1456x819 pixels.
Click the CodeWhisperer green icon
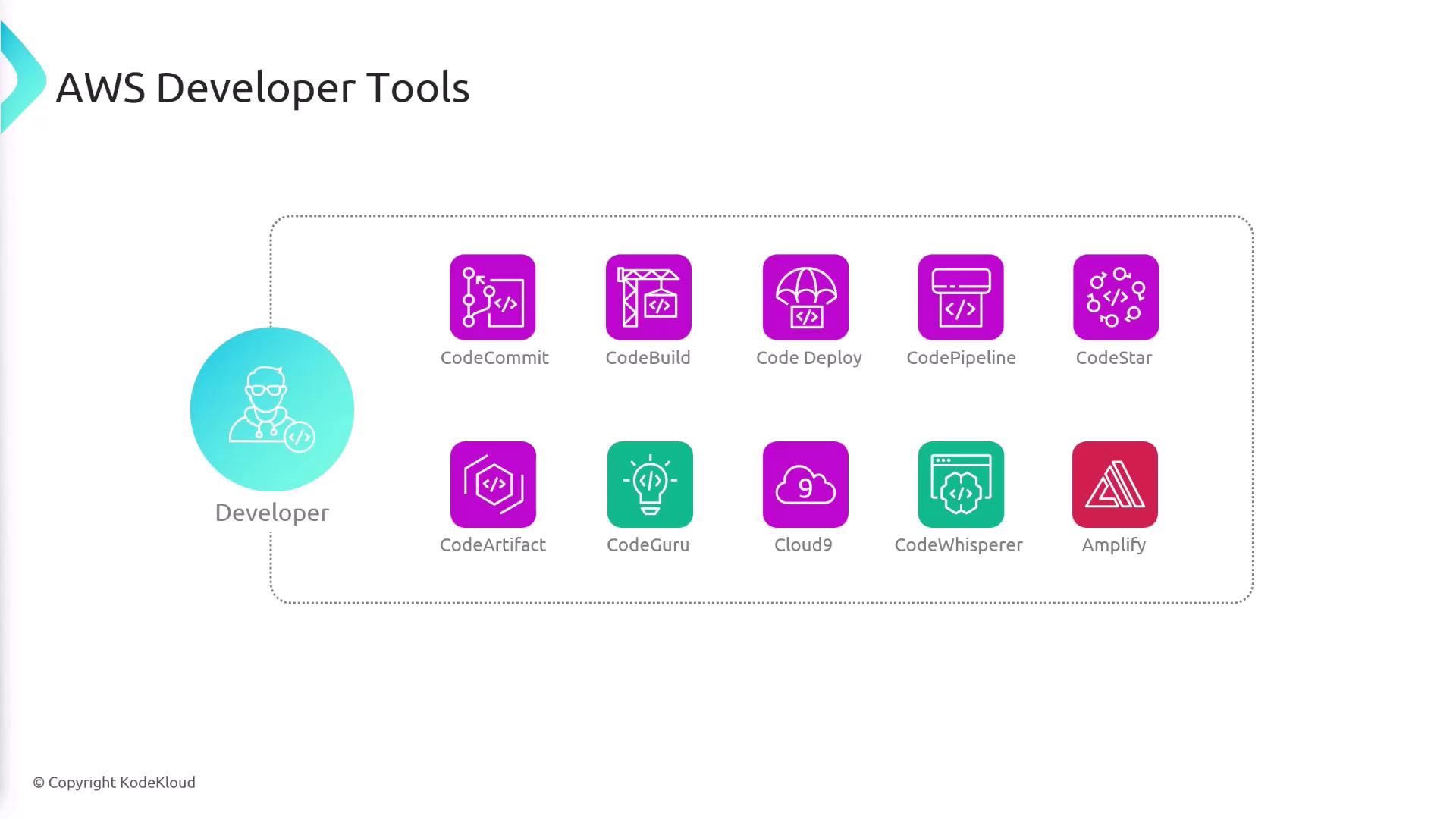coord(961,485)
